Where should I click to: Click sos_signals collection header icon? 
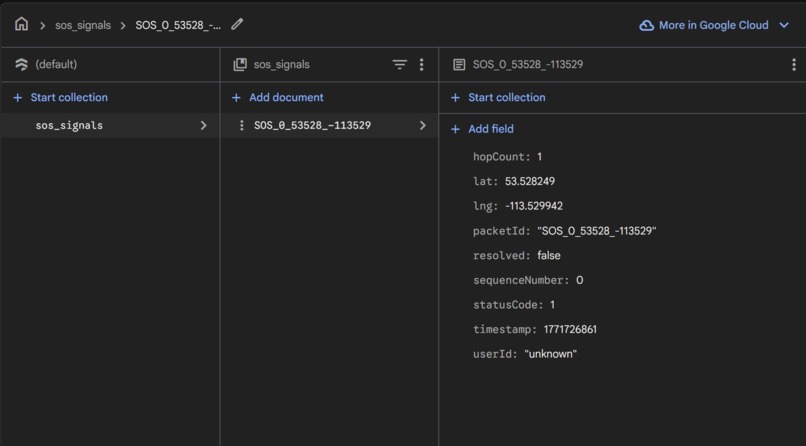240,64
